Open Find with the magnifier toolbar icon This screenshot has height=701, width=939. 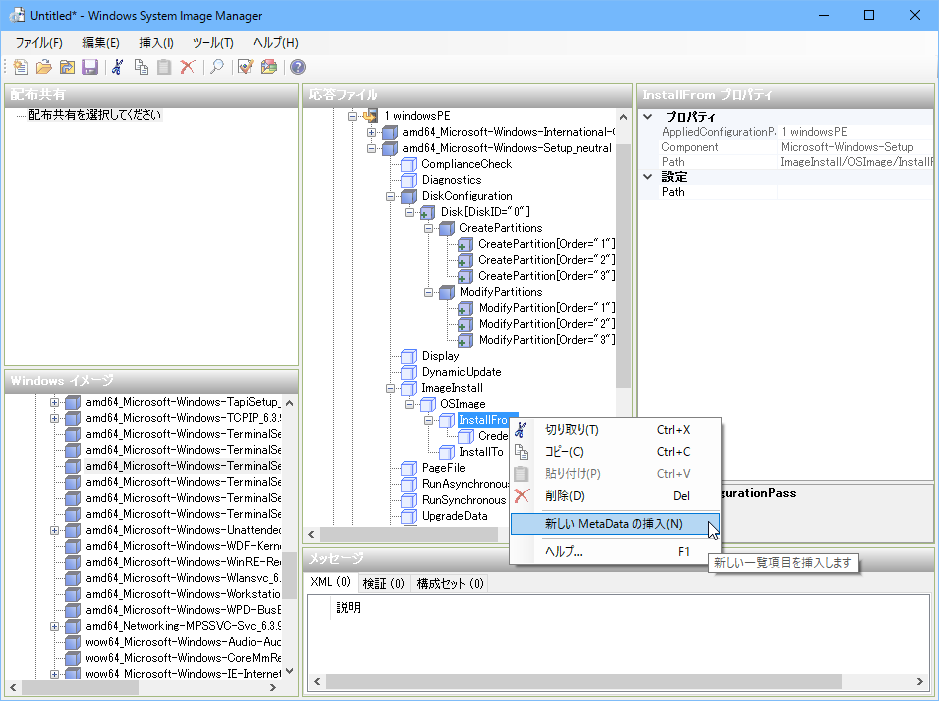(x=216, y=67)
